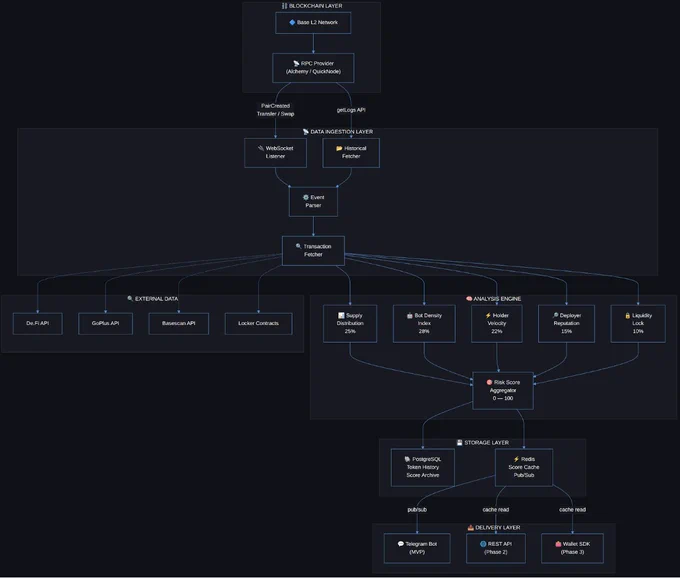Click the lightning icon in Redis node
680x578 pixels.
[x=516, y=459]
